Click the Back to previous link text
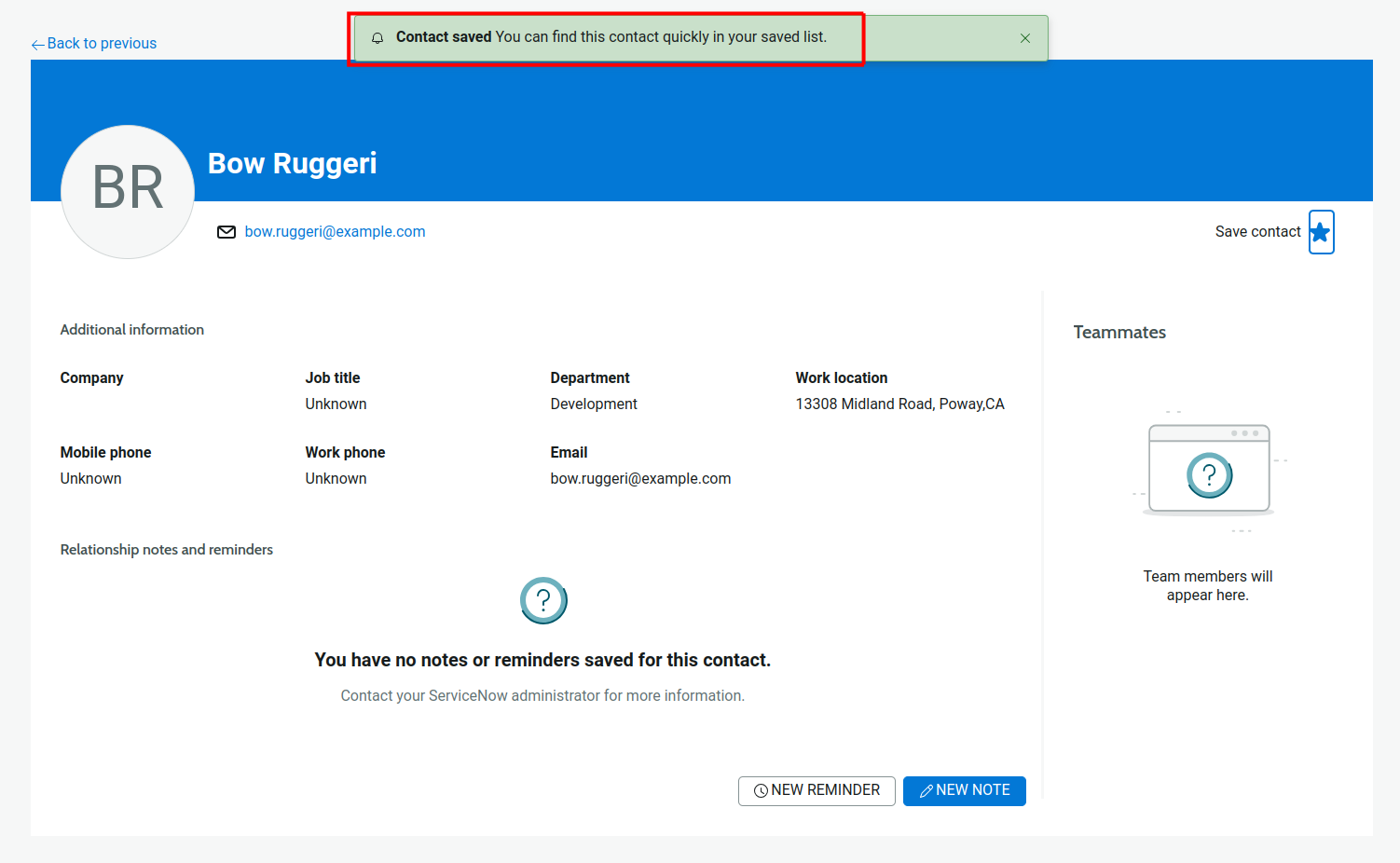 click(102, 44)
